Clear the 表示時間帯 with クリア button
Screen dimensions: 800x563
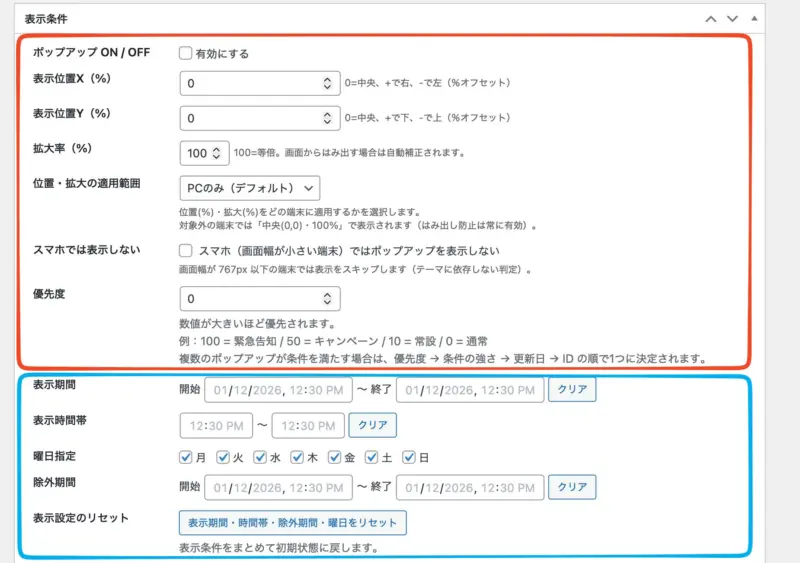[x=372, y=425]
